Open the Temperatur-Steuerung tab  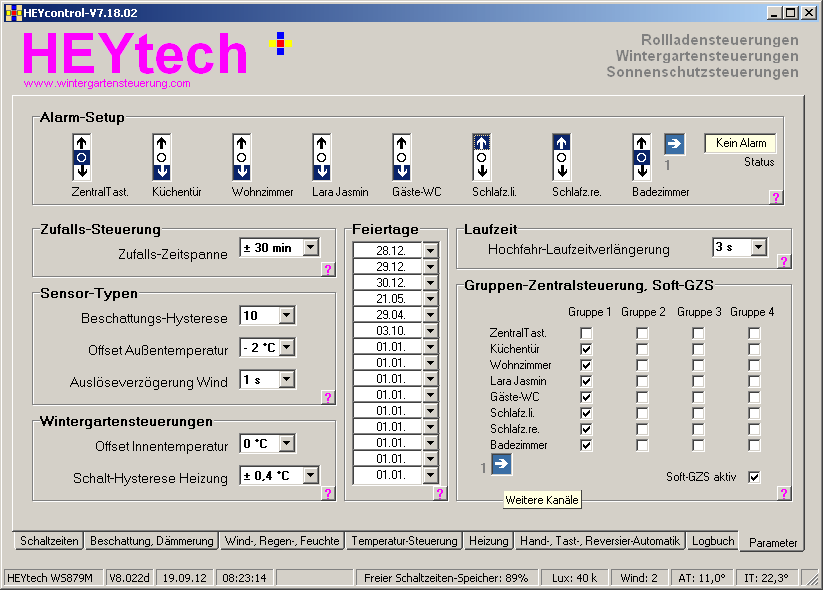(404, 541)
